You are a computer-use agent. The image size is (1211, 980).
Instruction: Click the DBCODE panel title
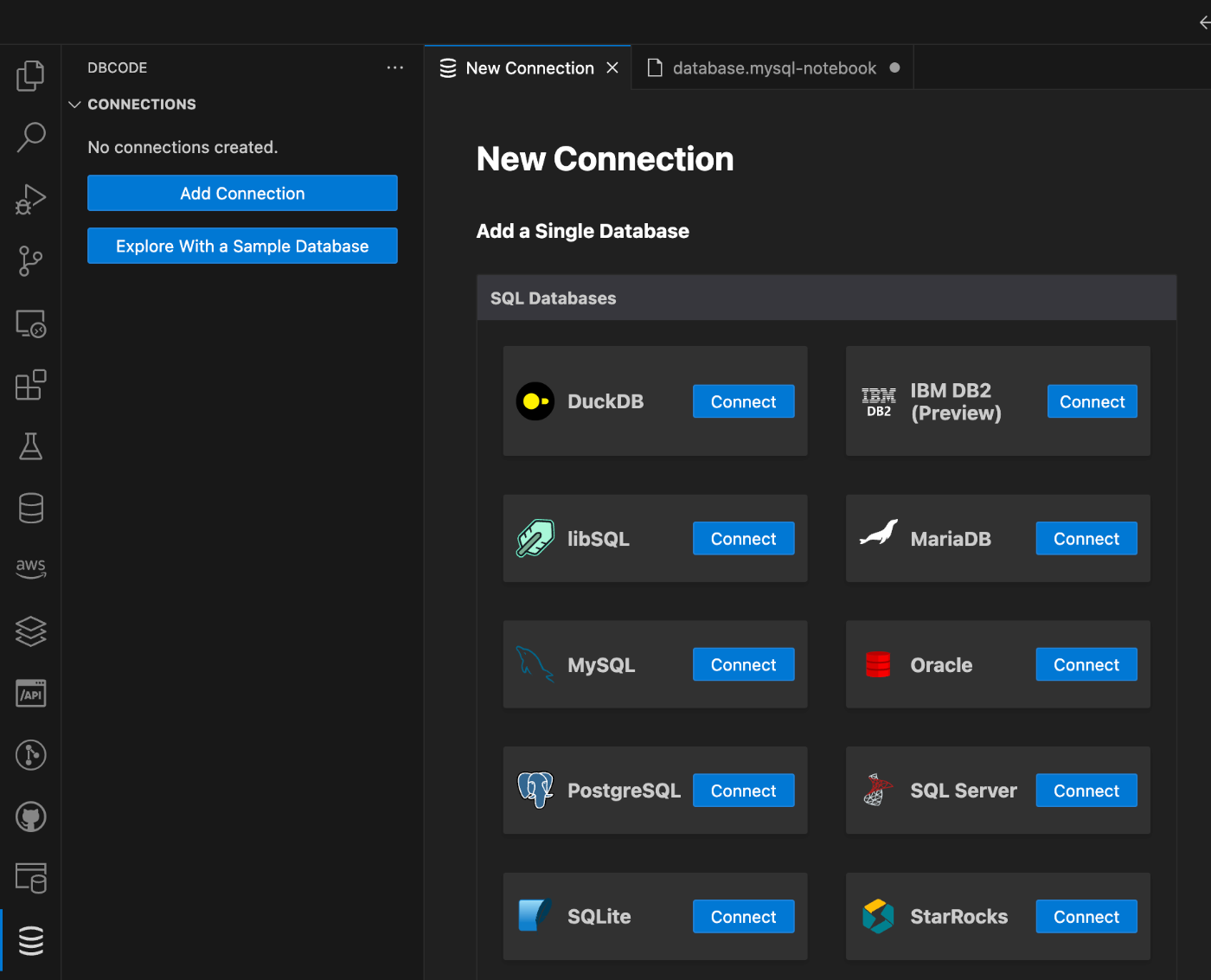tap(118, 67)
